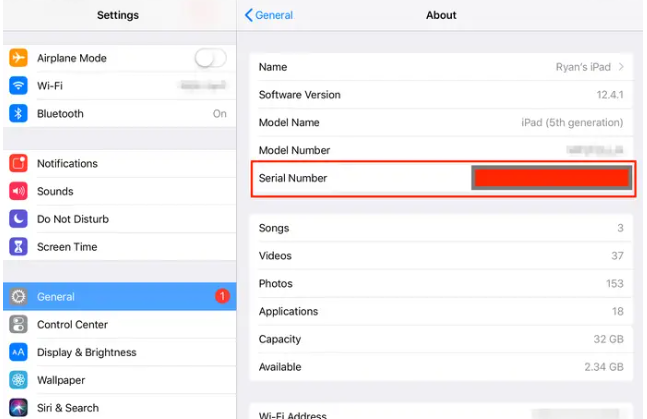
Task: Open Control Center label
Action: (72, 324)
